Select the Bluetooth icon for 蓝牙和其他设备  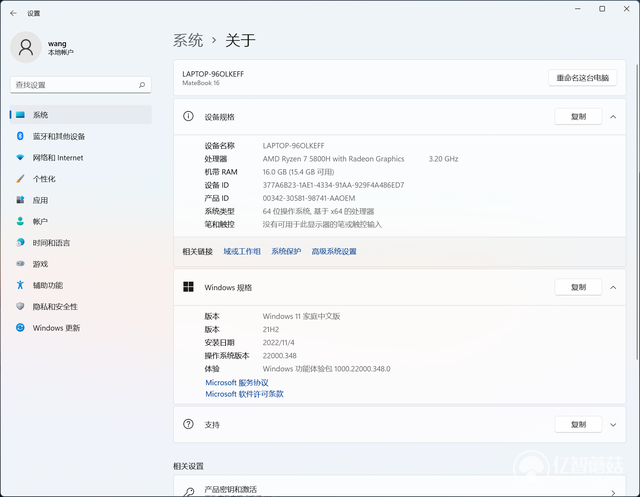point(20,136)
